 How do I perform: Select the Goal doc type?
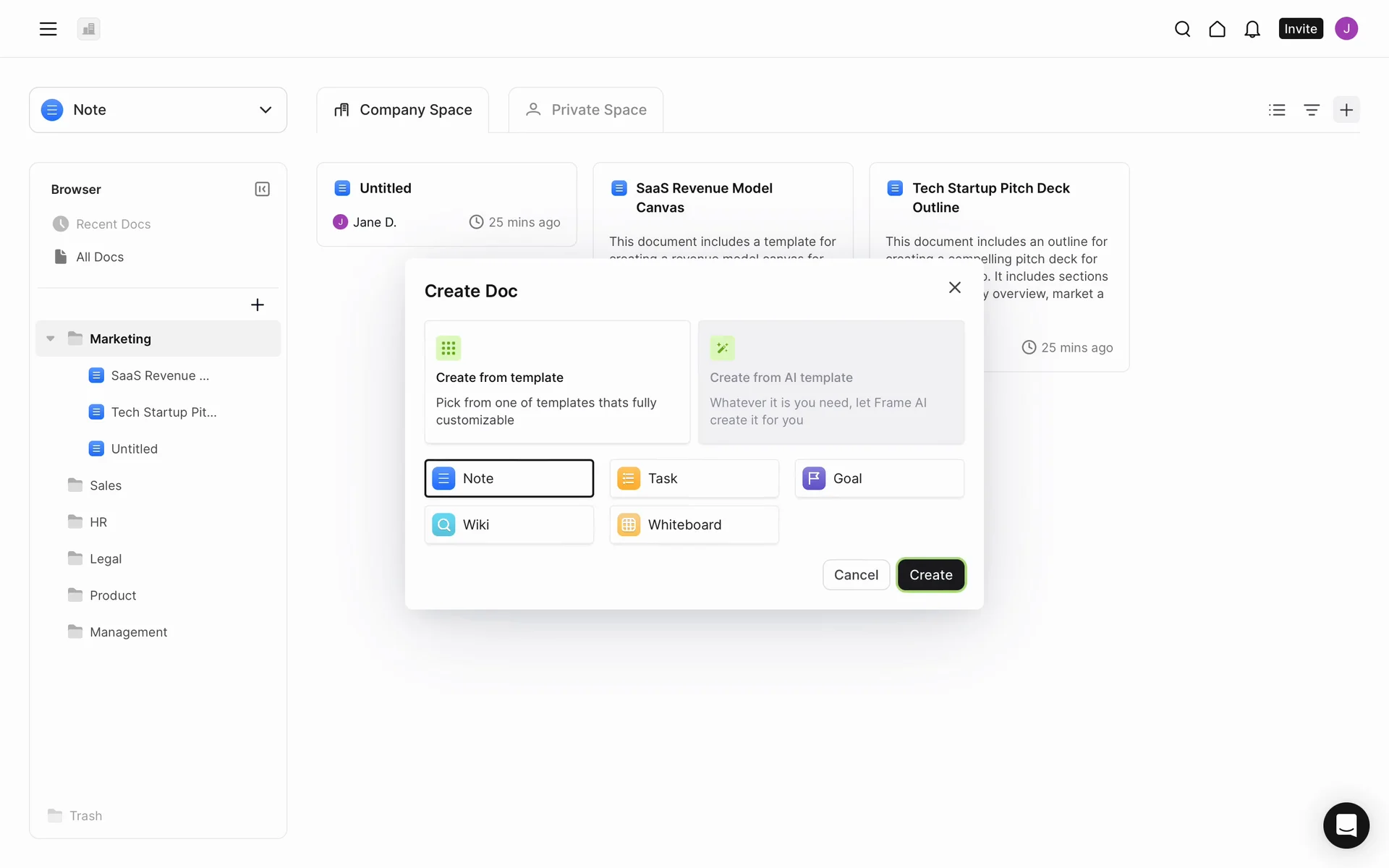879,478
